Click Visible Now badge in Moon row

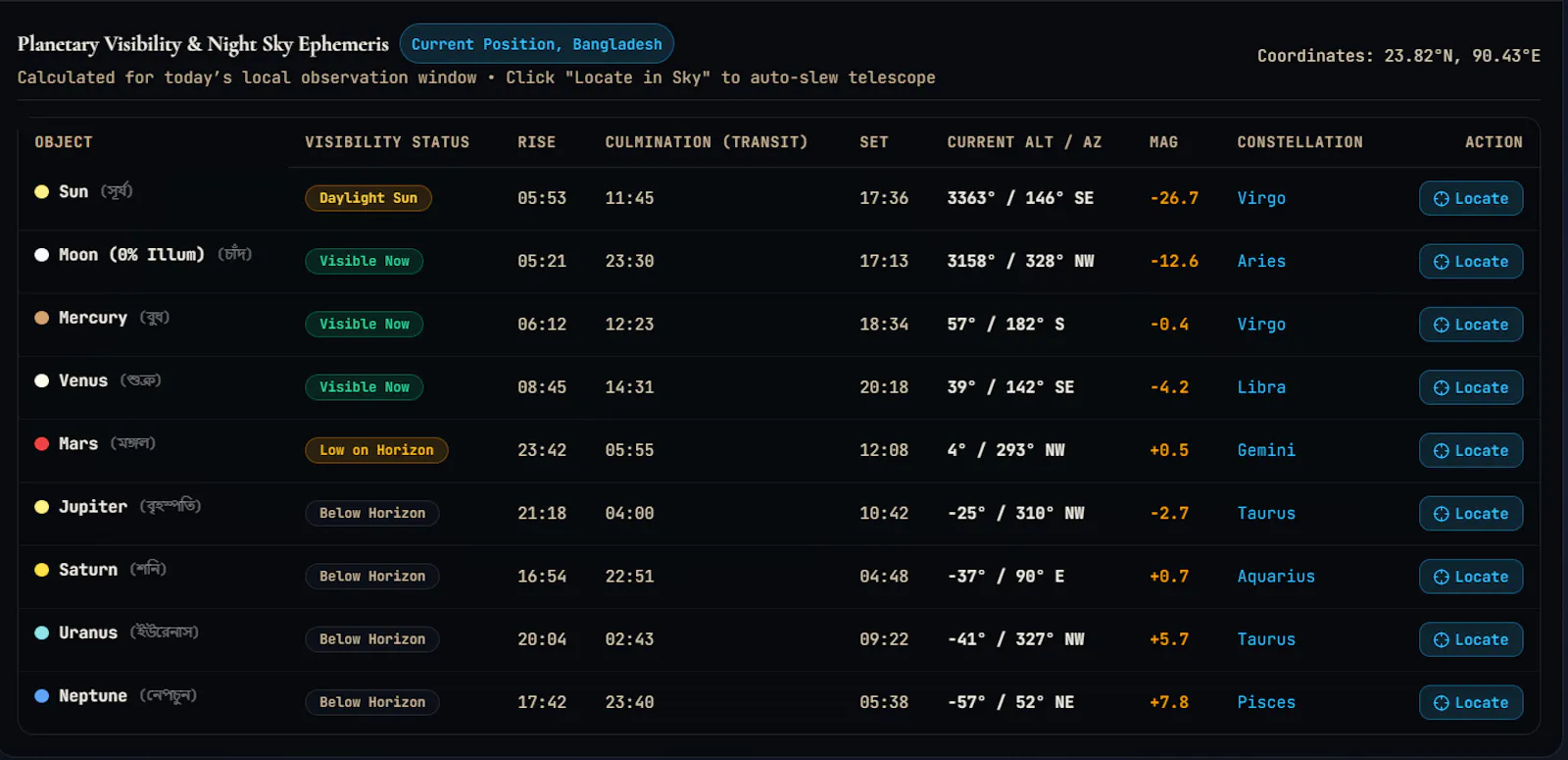(x=365, y=261)
